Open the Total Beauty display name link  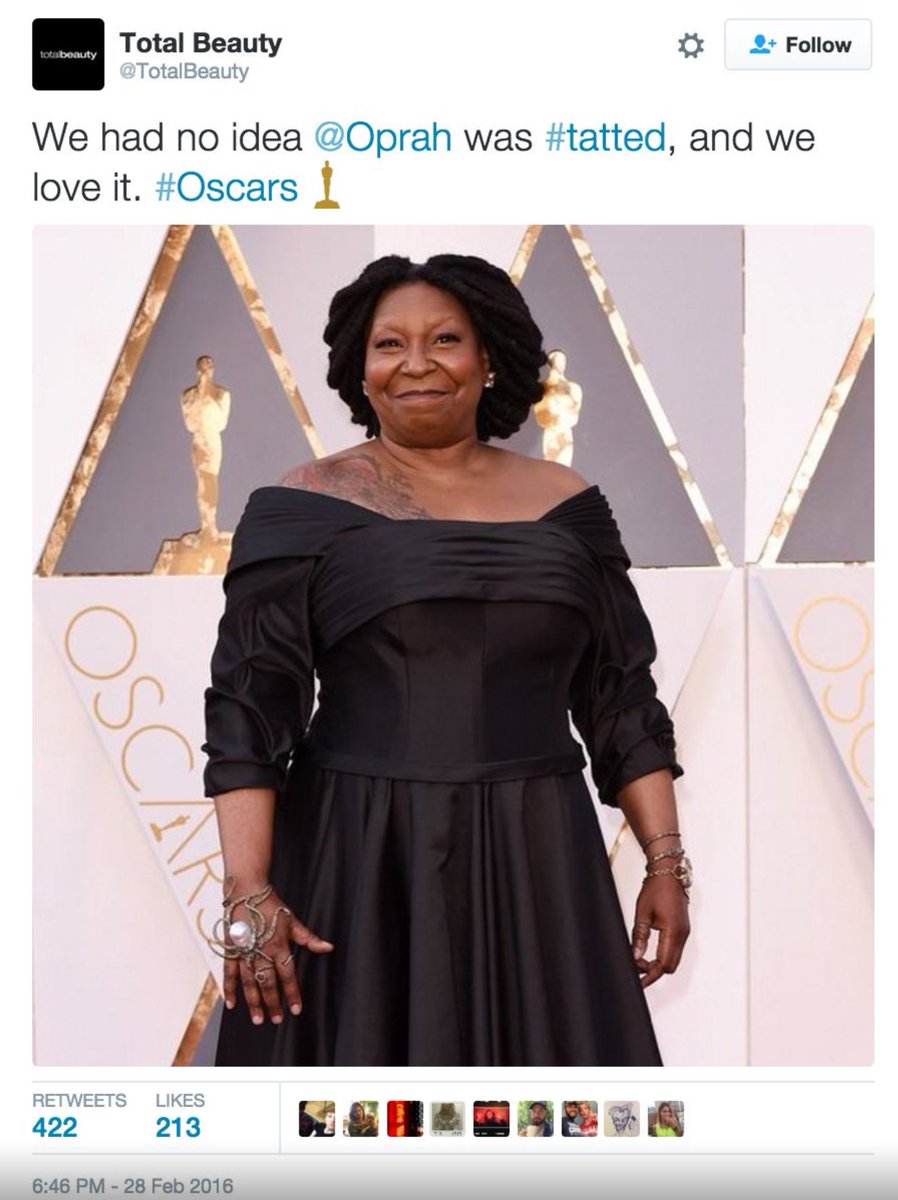(201, 43)
